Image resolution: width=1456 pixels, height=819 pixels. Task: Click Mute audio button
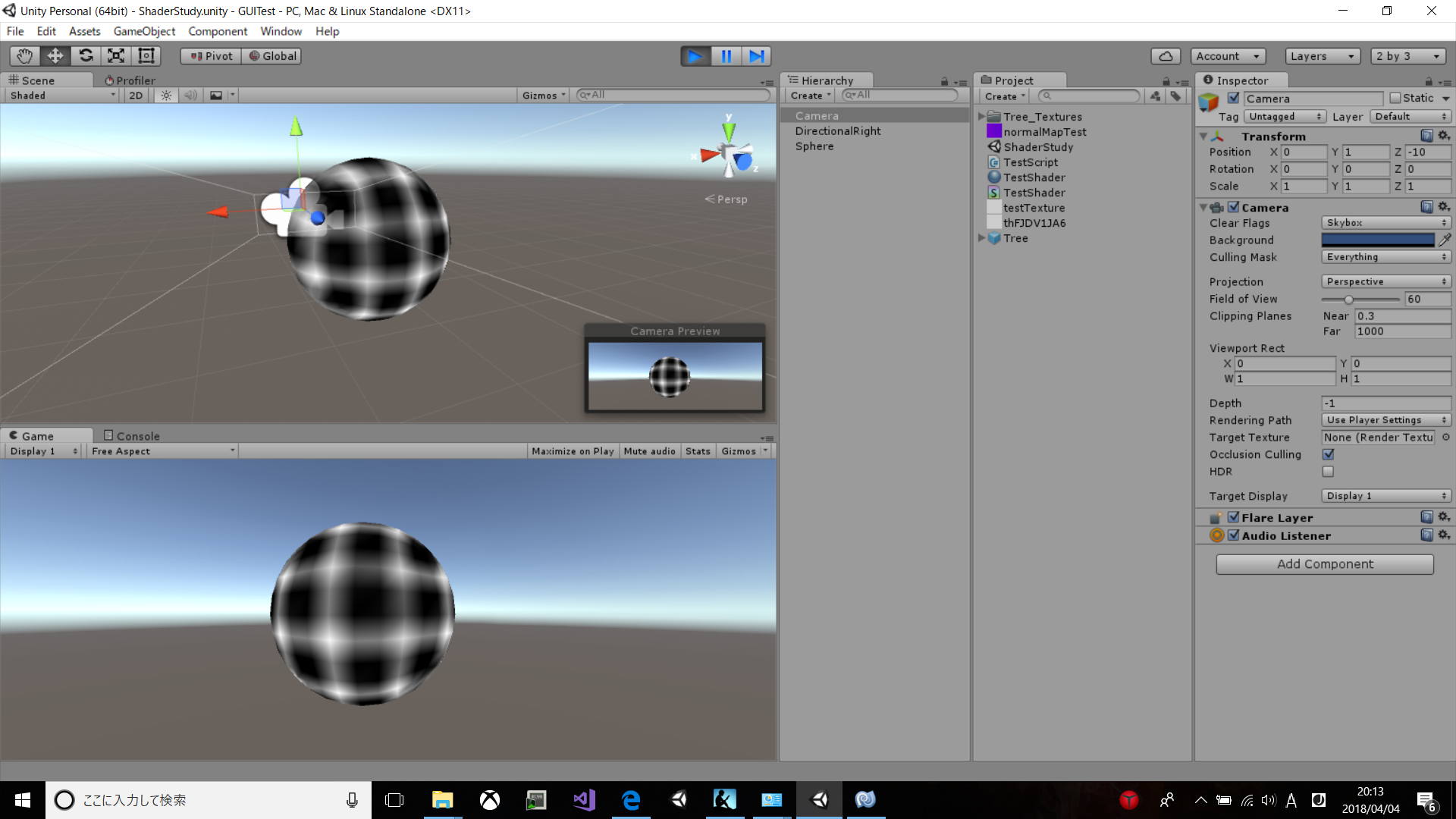[649, 451]
